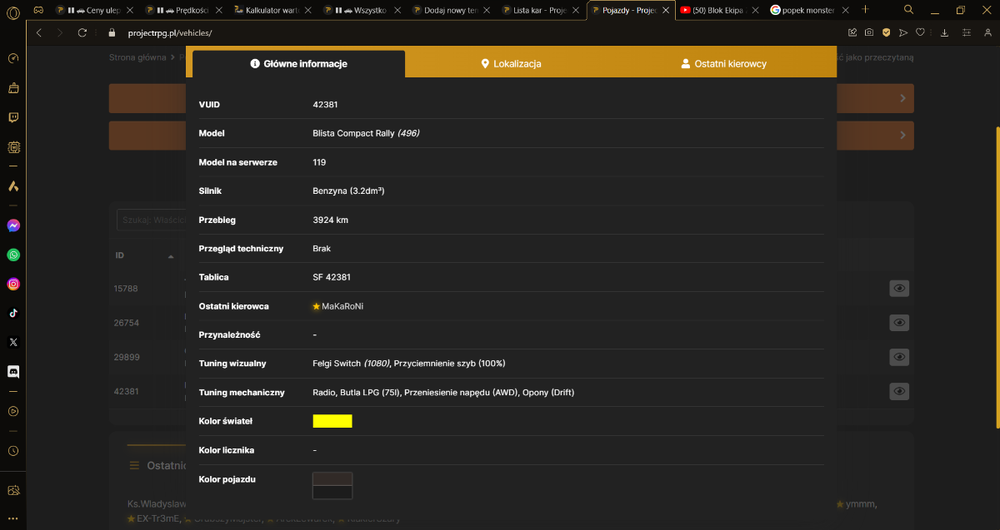Click the yellow Kolor świateł swatch

coord(332,421)
